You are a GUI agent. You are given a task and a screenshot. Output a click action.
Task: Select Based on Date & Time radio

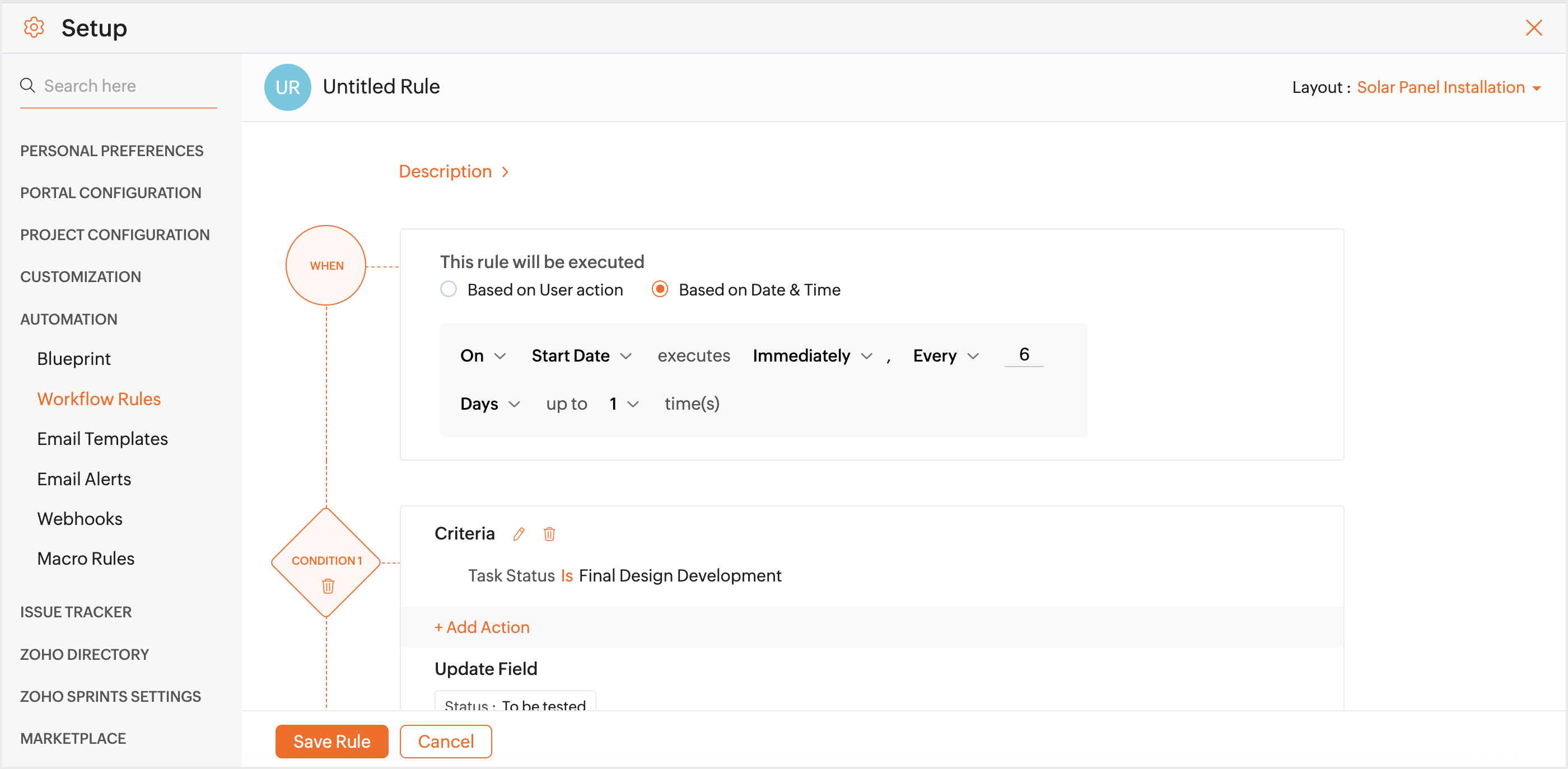pos(660,289)
